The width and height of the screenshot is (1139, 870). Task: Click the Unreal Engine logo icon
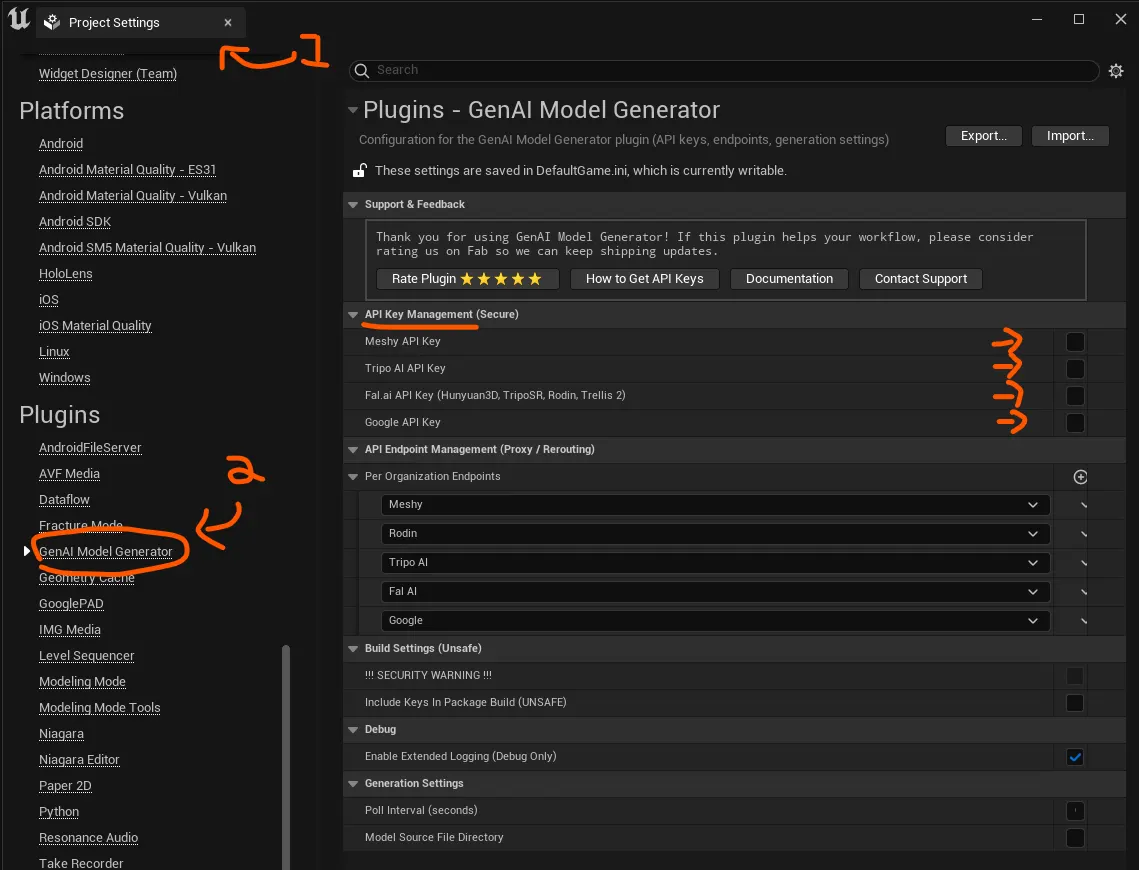click(19, 19)
